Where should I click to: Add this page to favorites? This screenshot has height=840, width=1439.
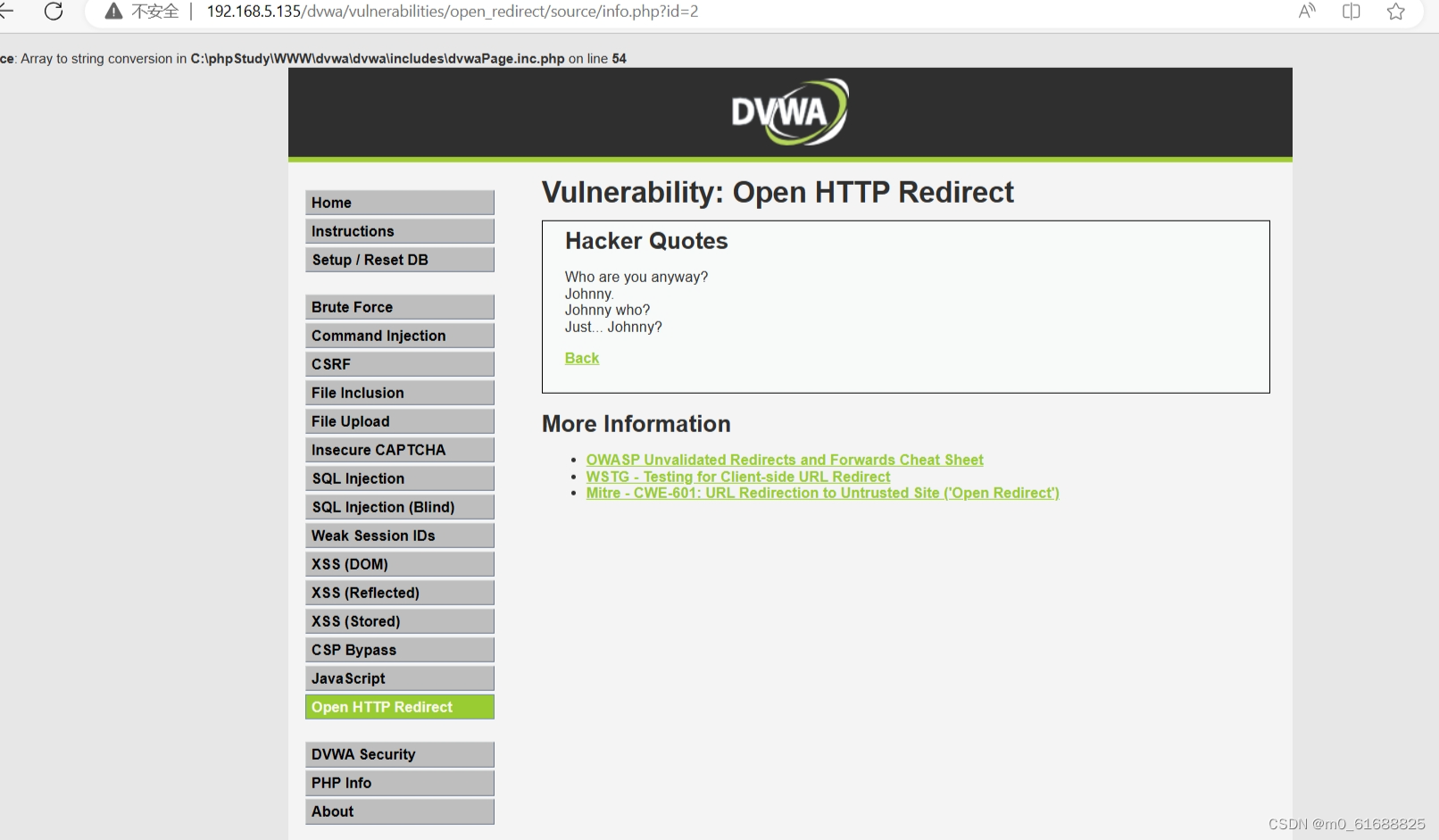[x=1394, y=12]
